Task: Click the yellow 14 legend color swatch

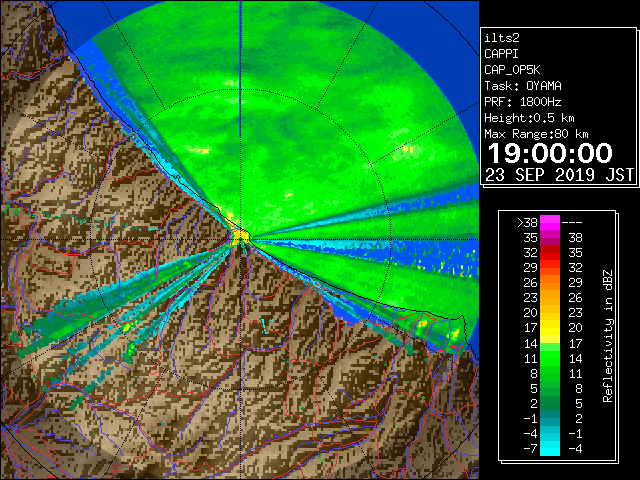Action: (x=550, y=343)
